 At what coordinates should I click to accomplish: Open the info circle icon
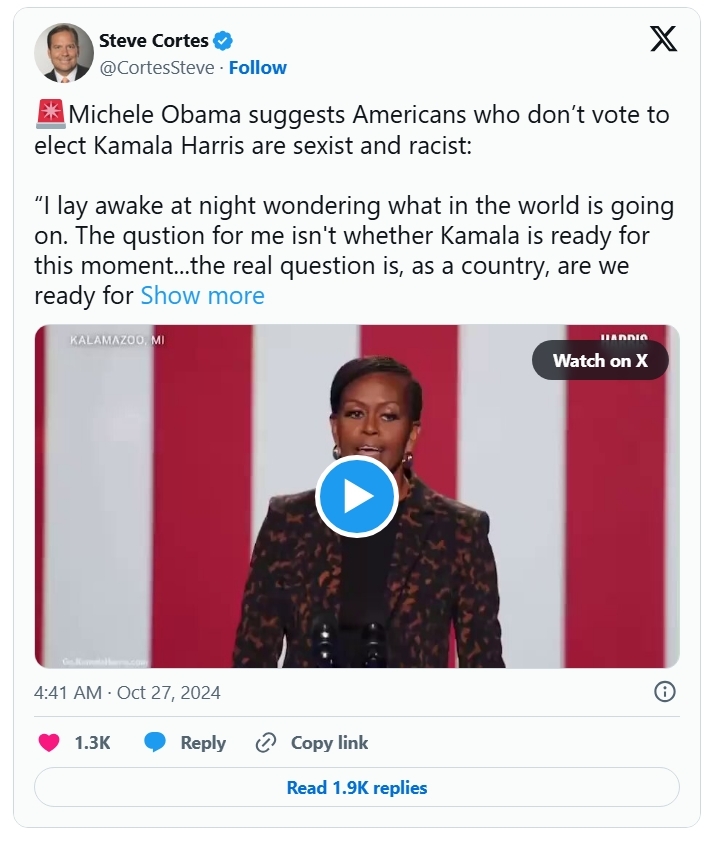[664, 691]
